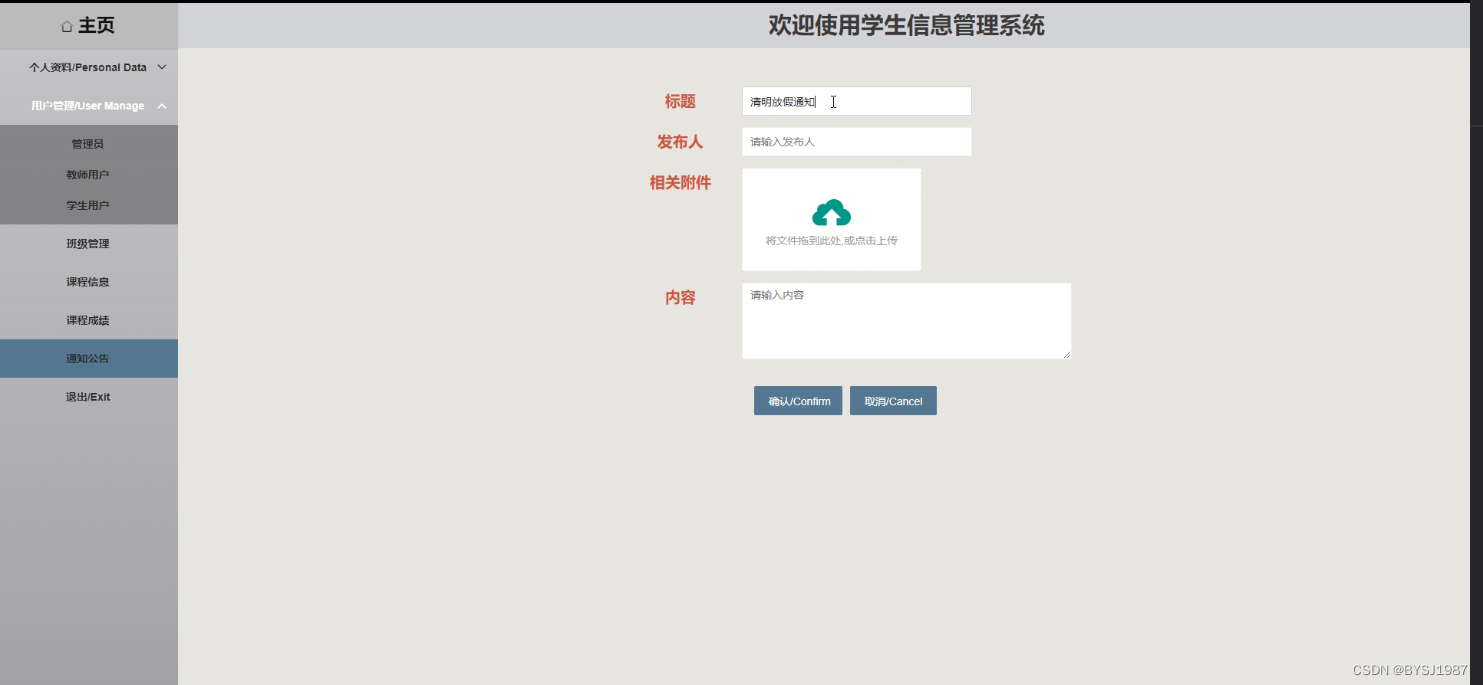The height and width of the screenshot is (685, 1483).
Task: Select 管理员 submenu item
Action: 88,144
